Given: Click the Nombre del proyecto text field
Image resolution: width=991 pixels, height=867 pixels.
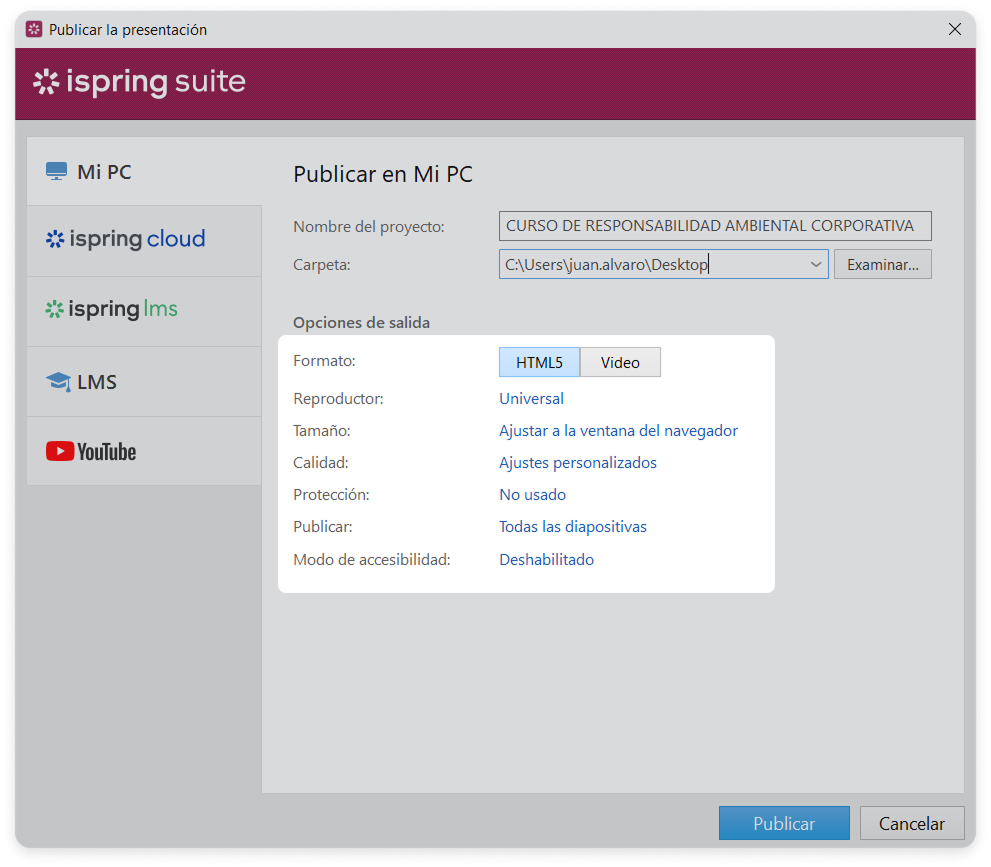Looking at the screenshot, I should (714, 226).
